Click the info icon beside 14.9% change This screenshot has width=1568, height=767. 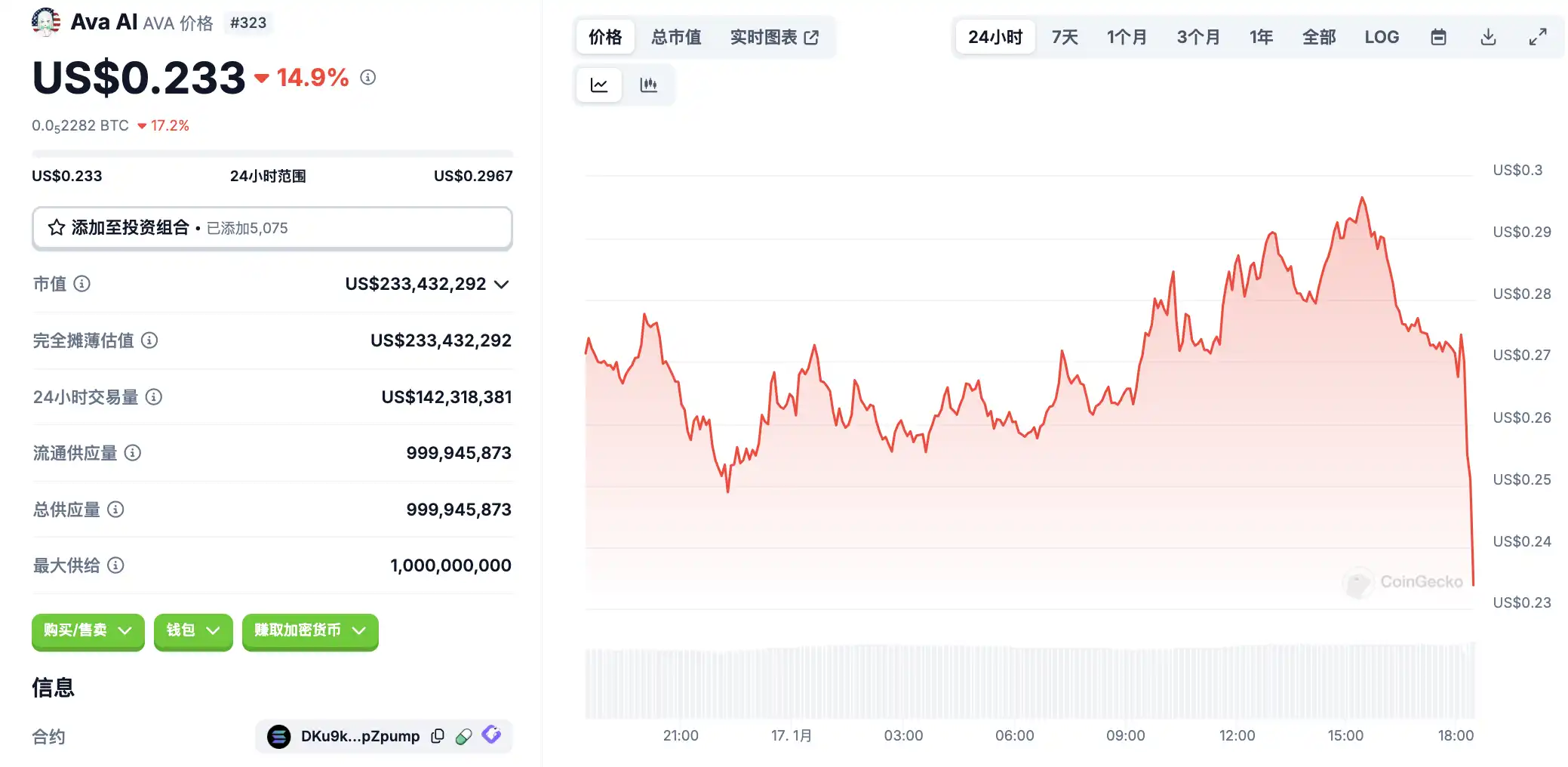(368, 77)
